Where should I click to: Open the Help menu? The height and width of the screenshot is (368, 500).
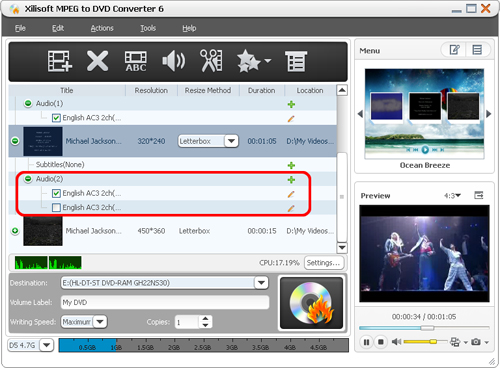[x=189, y=28]
